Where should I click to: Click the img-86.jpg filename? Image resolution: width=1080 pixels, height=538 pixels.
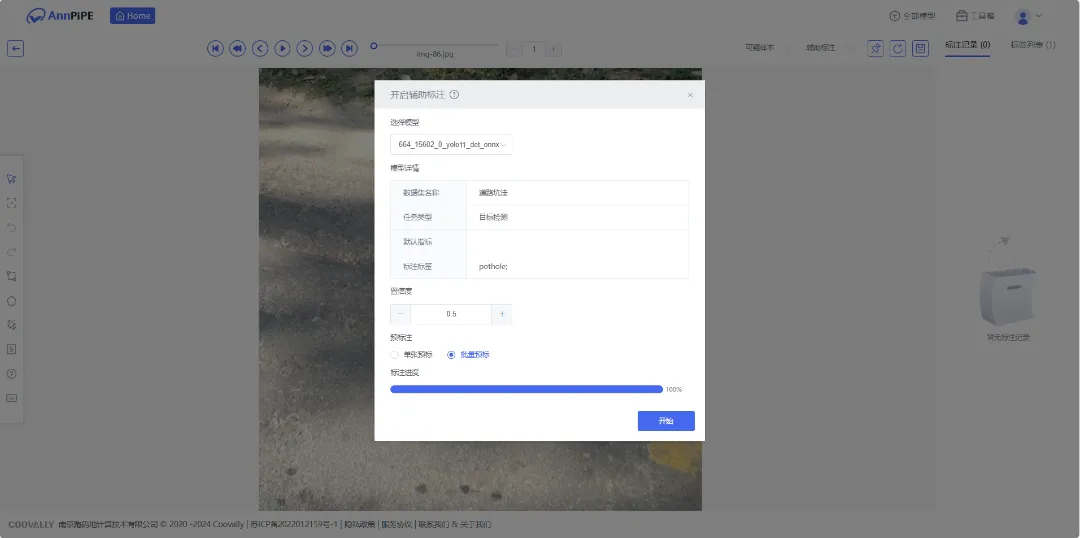pyautogui.click(x=435, y=54)
